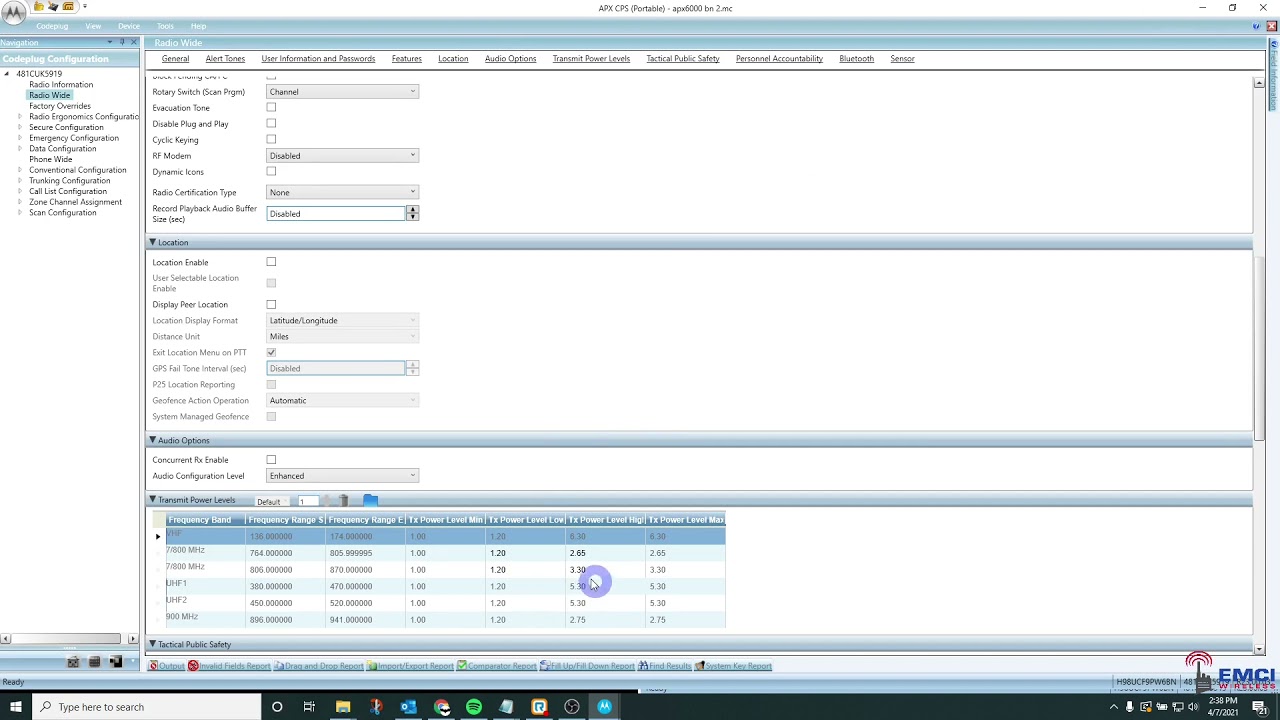Open the Codeplug menu

pos(52,26)
